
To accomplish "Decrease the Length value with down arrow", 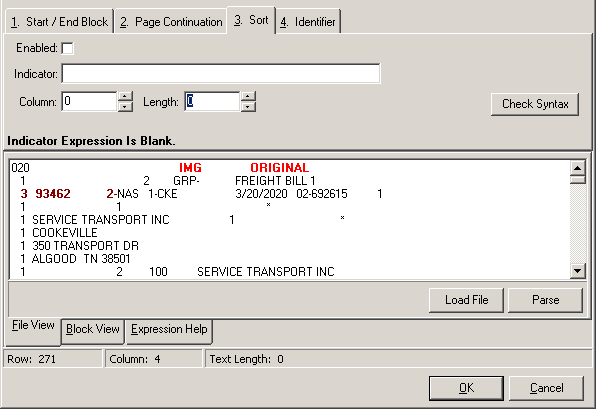I will [x=248, y=106].
